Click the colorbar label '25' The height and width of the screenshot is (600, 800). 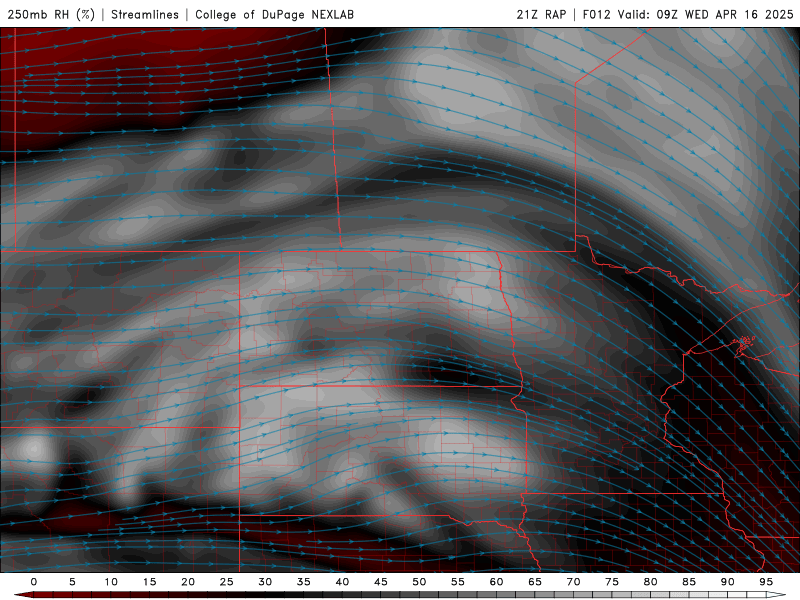point(227,582)
